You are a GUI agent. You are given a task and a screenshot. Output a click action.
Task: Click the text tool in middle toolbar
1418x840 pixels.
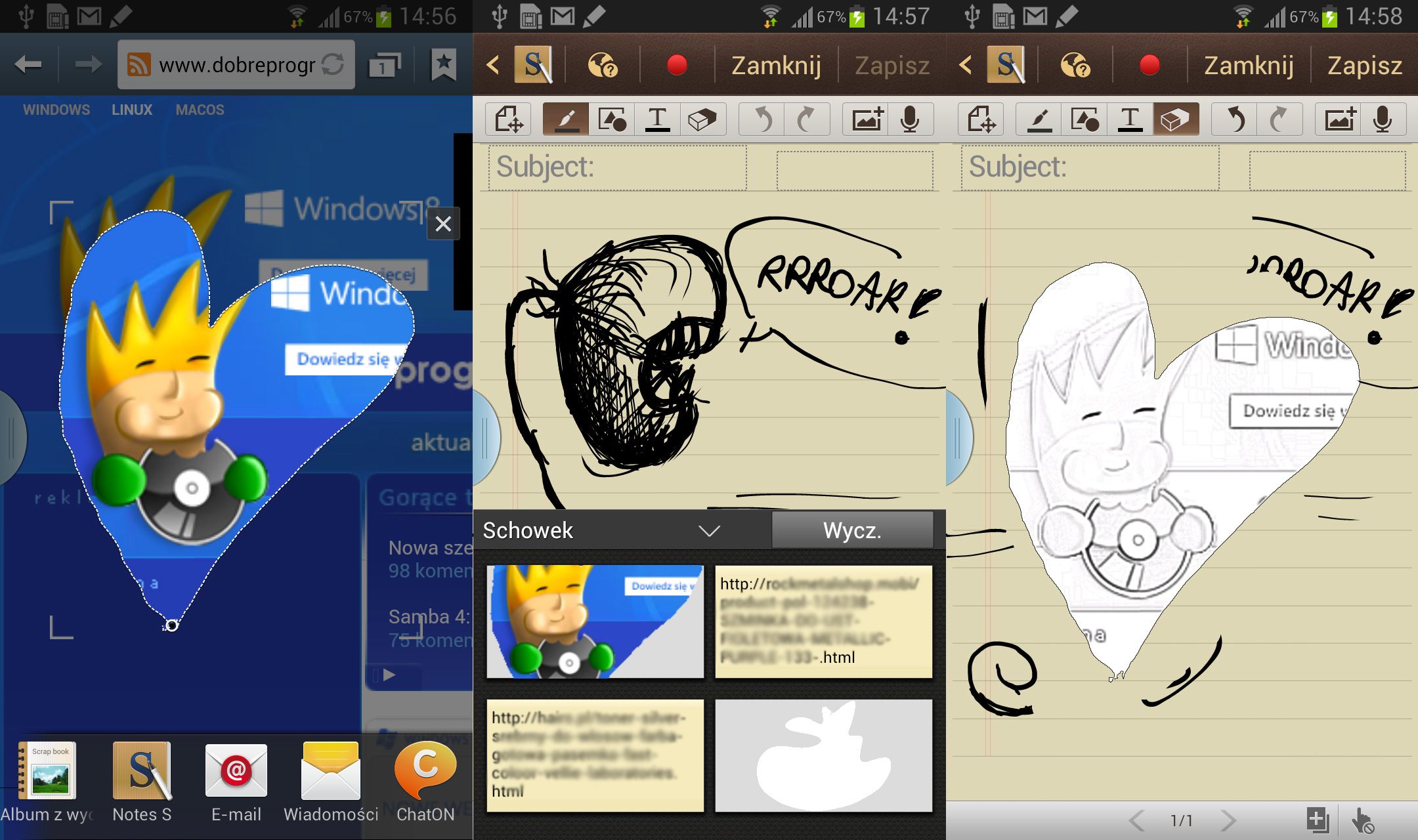point(657,119)
